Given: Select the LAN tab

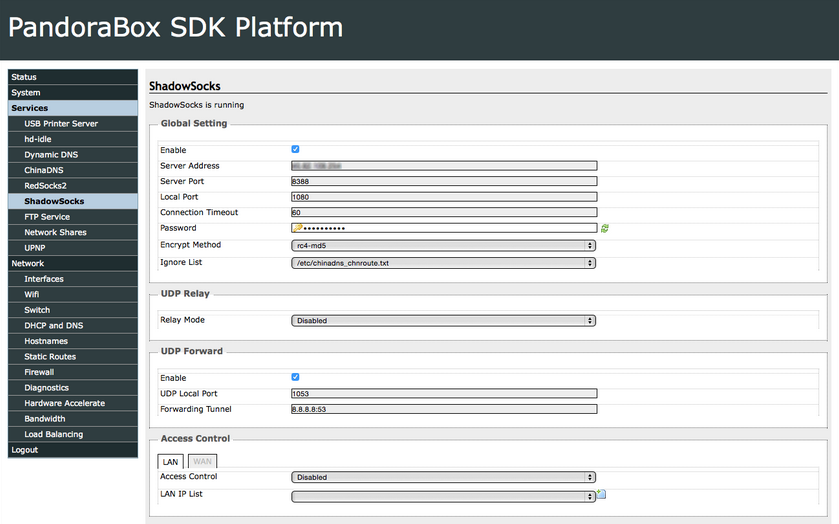Looking at the screenshot, I should (171, 461).
